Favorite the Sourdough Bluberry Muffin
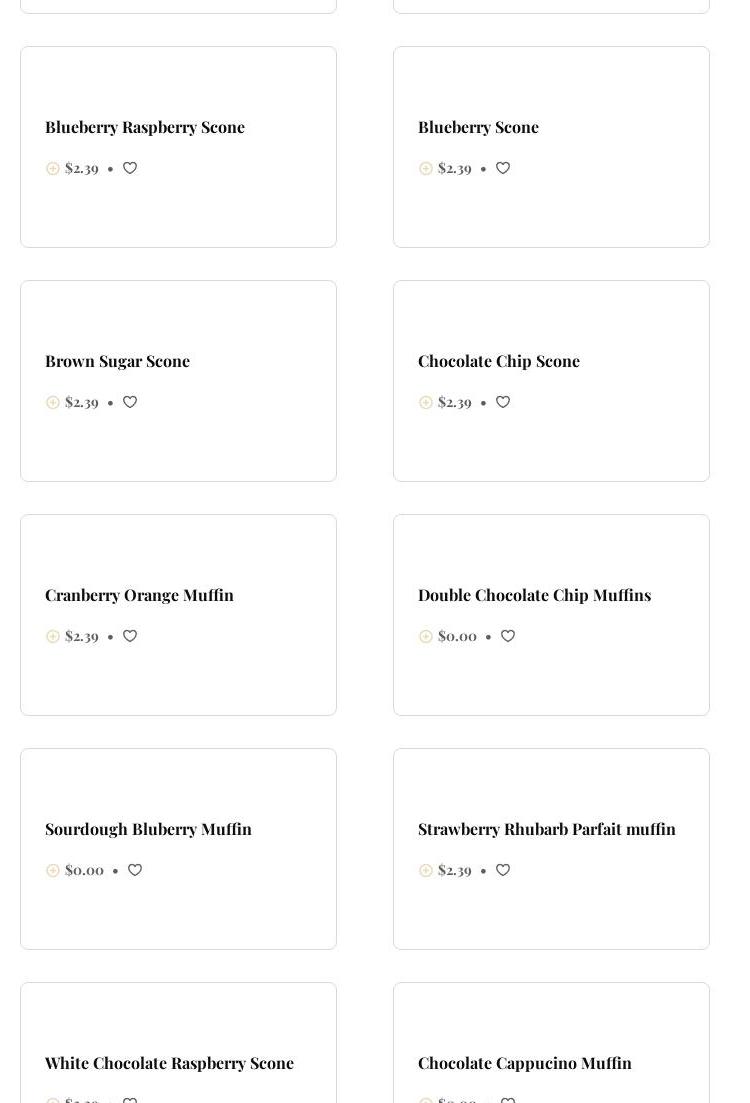This screenshot has width=750, height=1103. click(x=135, y=870)
